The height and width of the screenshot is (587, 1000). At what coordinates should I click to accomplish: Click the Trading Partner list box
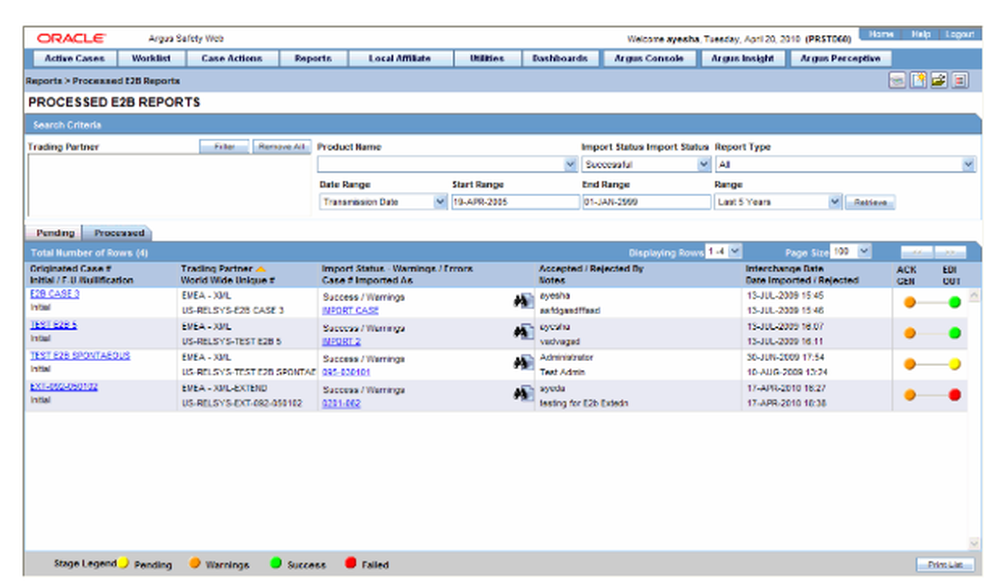pyautogui.click(x=169, y=185)
